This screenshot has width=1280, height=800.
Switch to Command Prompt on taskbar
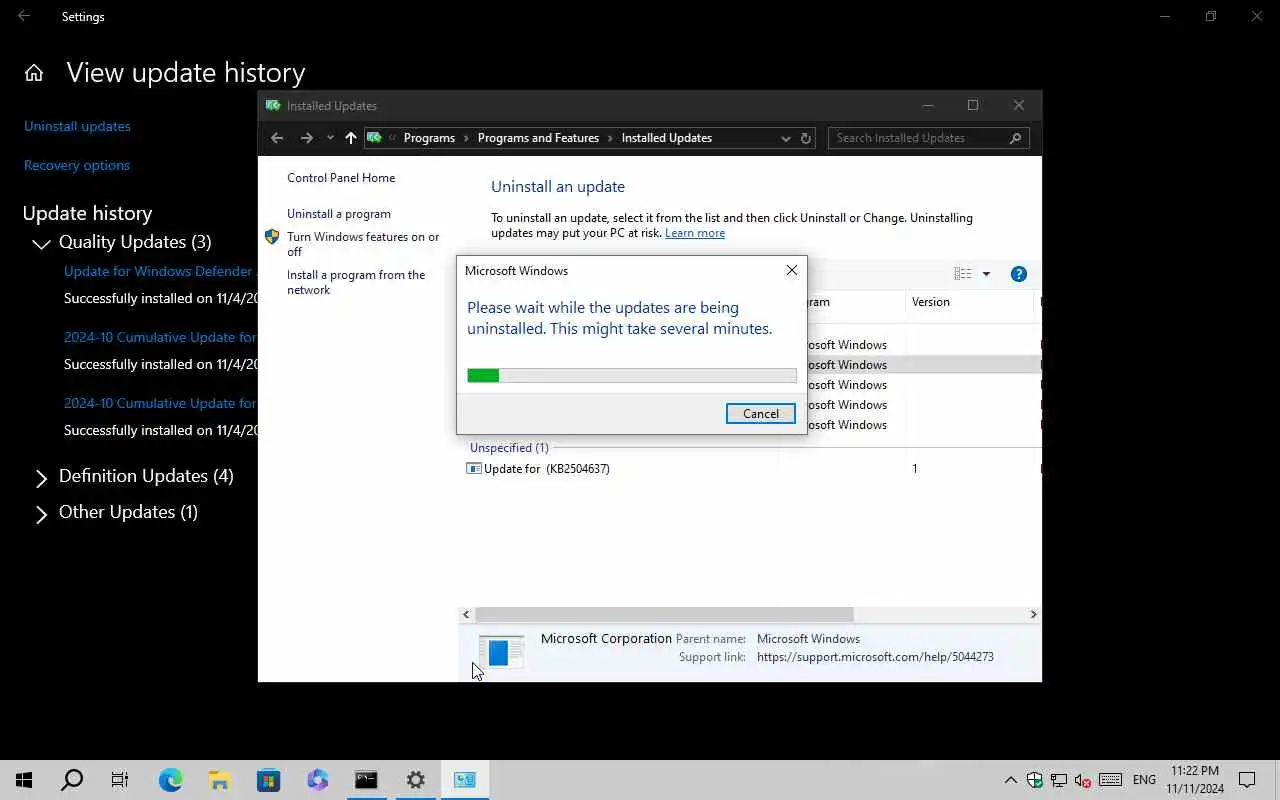(367, 780)
